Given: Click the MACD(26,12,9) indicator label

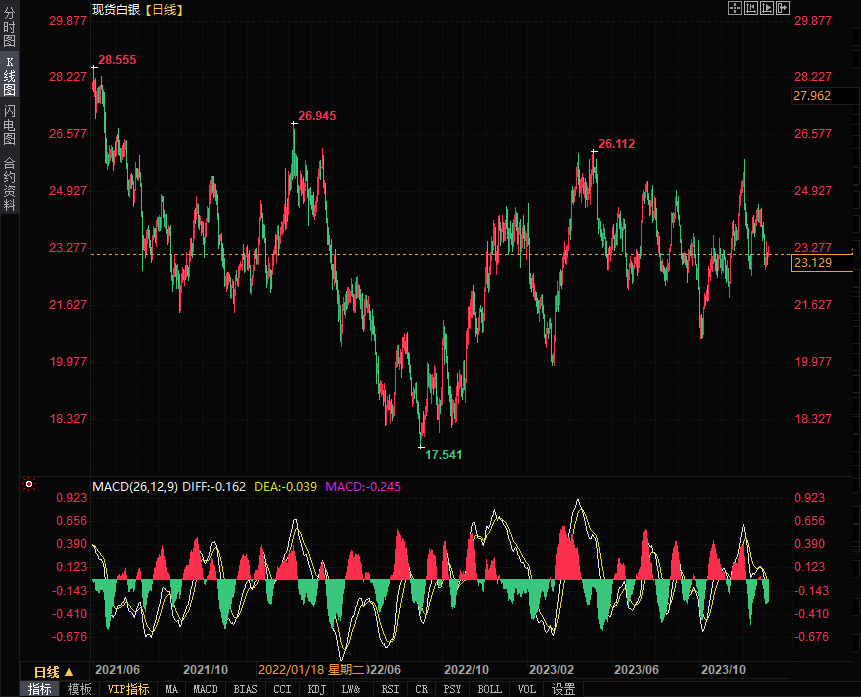Looking at the screenshot, I should point(134,487).
